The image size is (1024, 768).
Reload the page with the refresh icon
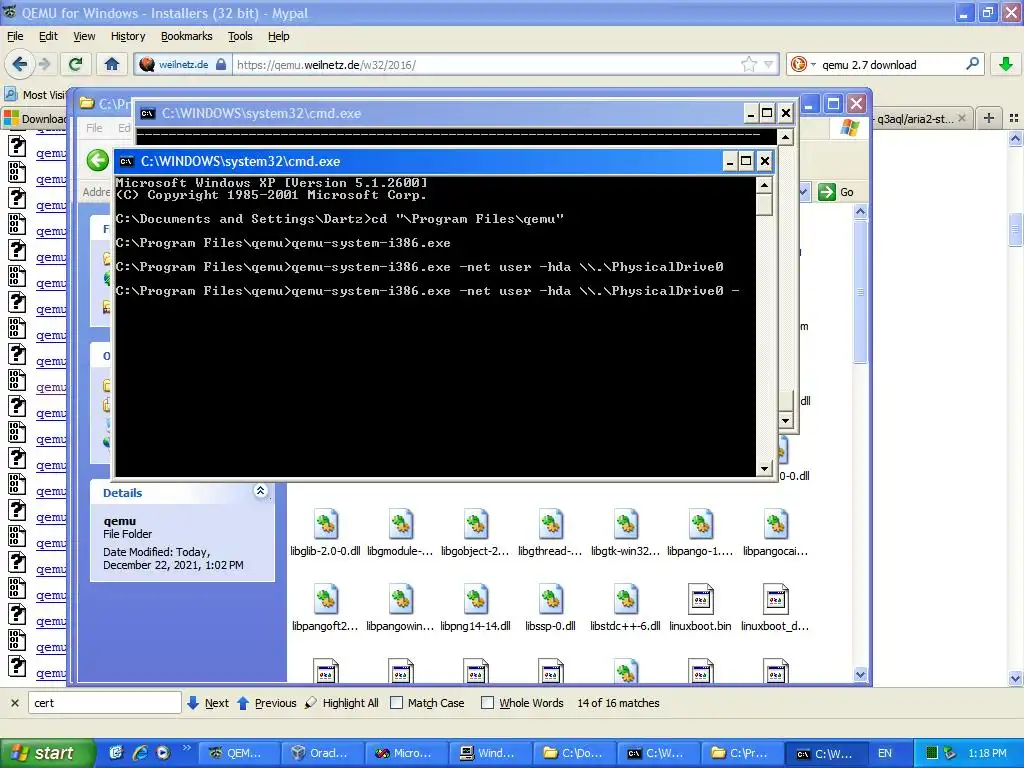[x=76, y=64]
